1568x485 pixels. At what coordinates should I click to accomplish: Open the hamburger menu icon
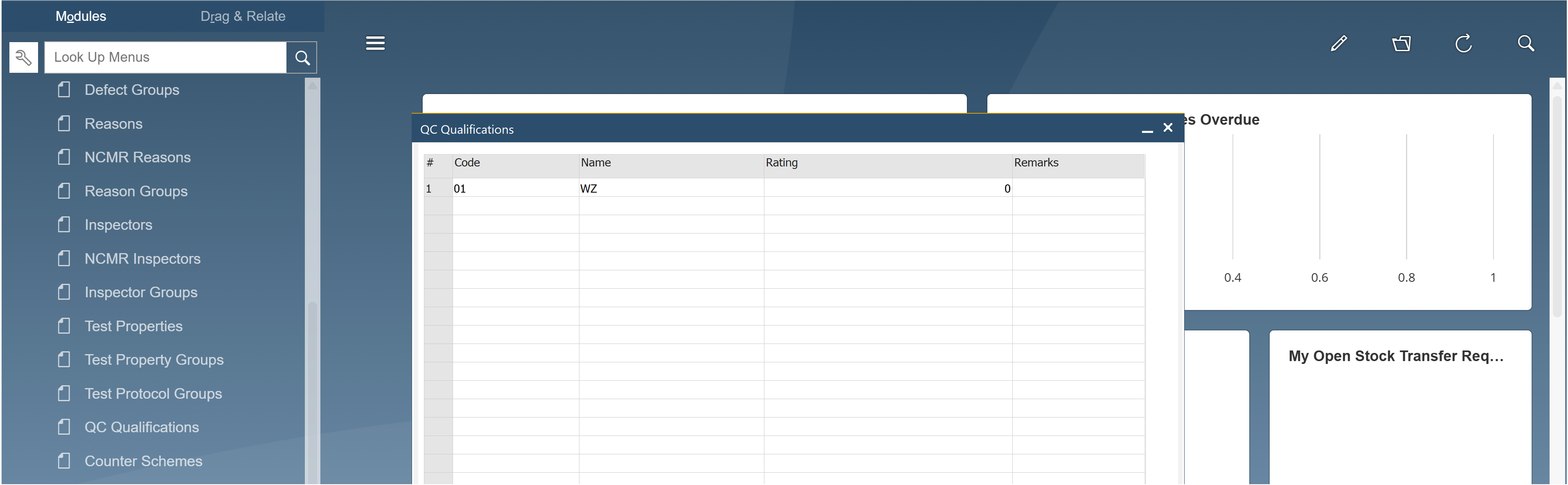coord(375,43)
